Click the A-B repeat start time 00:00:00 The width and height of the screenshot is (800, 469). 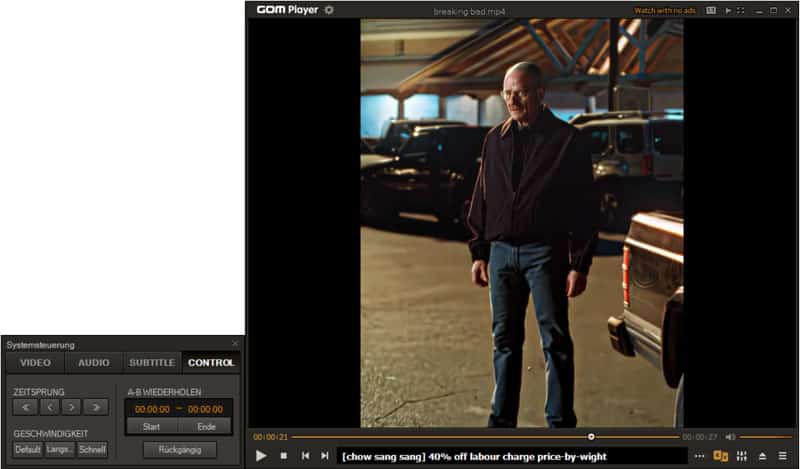152,409
